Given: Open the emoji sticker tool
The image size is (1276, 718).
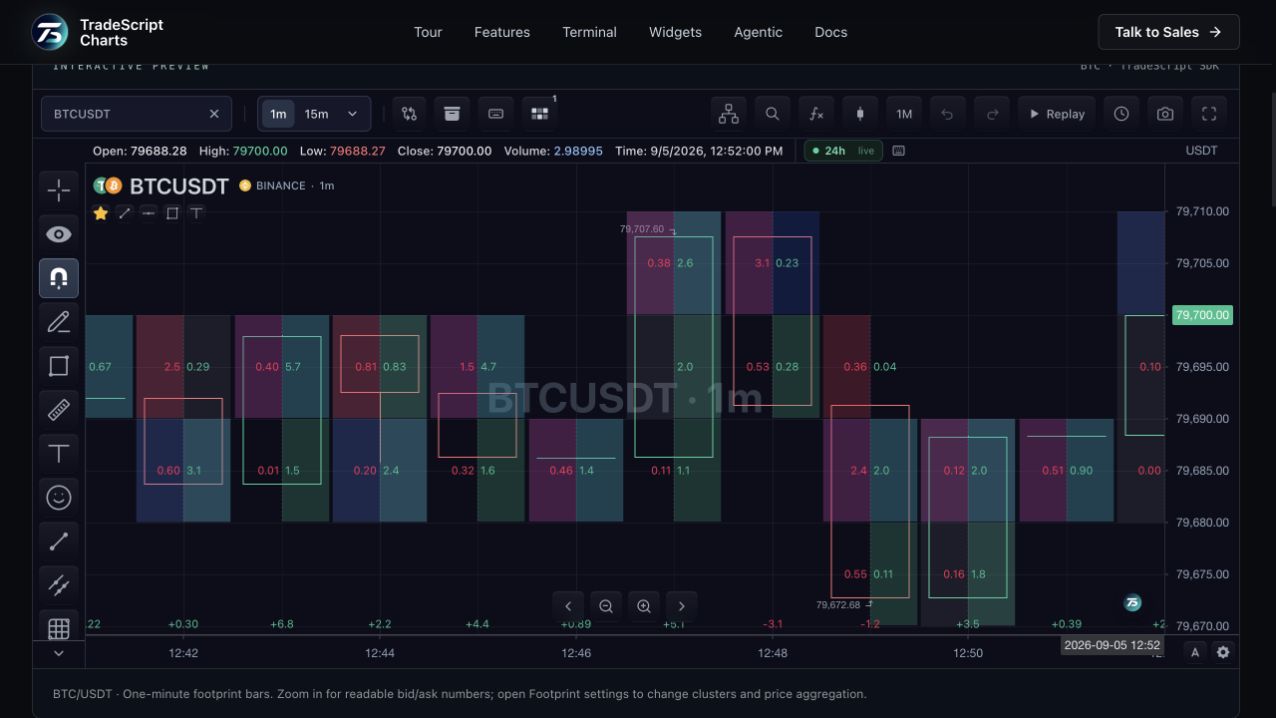Looking at the screenshot, I should (x=59, y=497).
